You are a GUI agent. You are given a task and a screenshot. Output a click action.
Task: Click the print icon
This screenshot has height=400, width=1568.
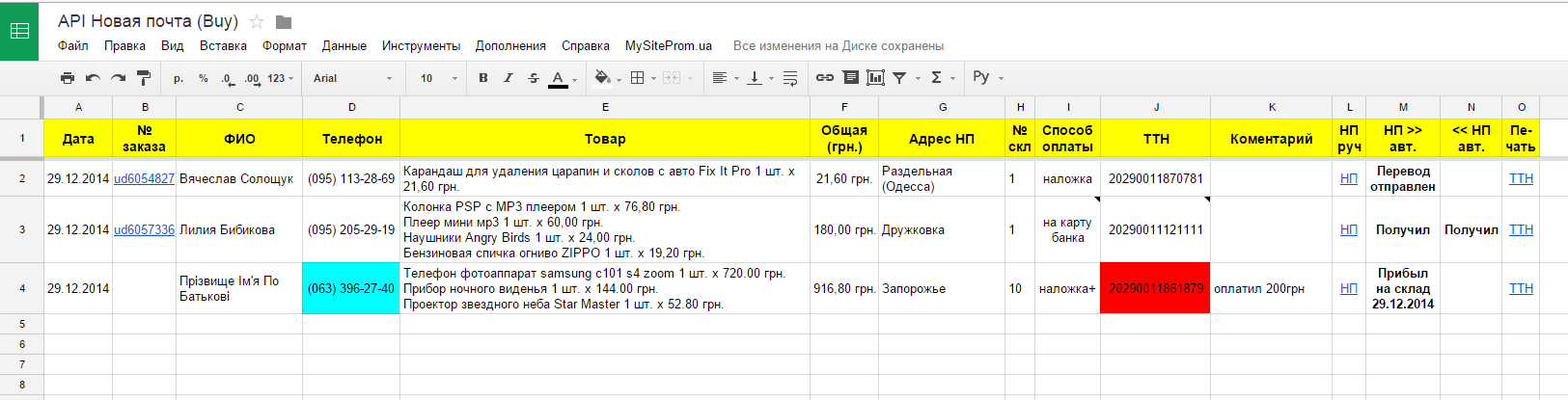point(67,78)
